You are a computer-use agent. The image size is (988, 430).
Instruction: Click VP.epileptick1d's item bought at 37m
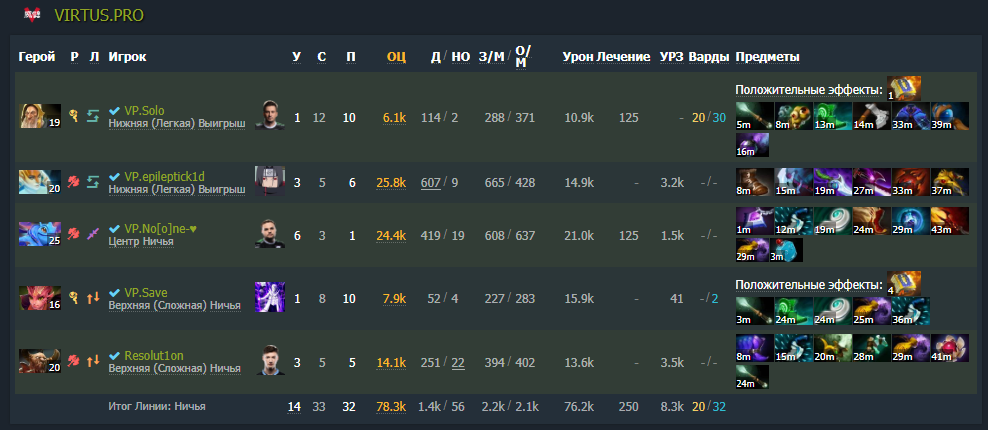(948, 182)
